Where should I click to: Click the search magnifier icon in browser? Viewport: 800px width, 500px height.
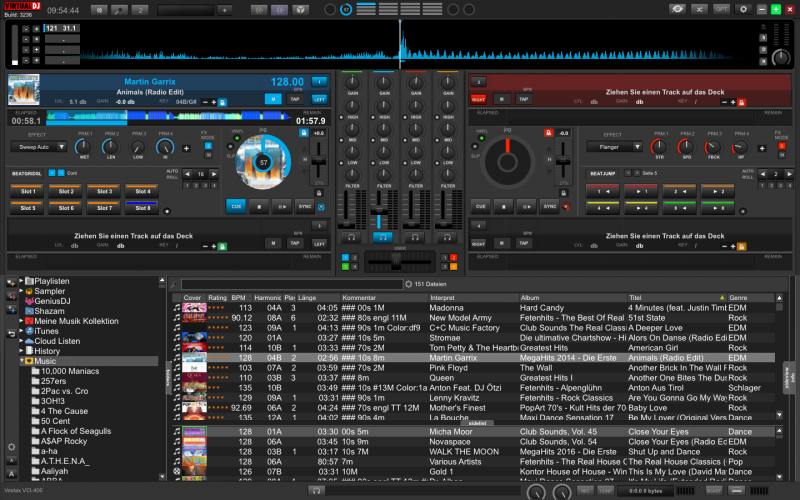174,285
